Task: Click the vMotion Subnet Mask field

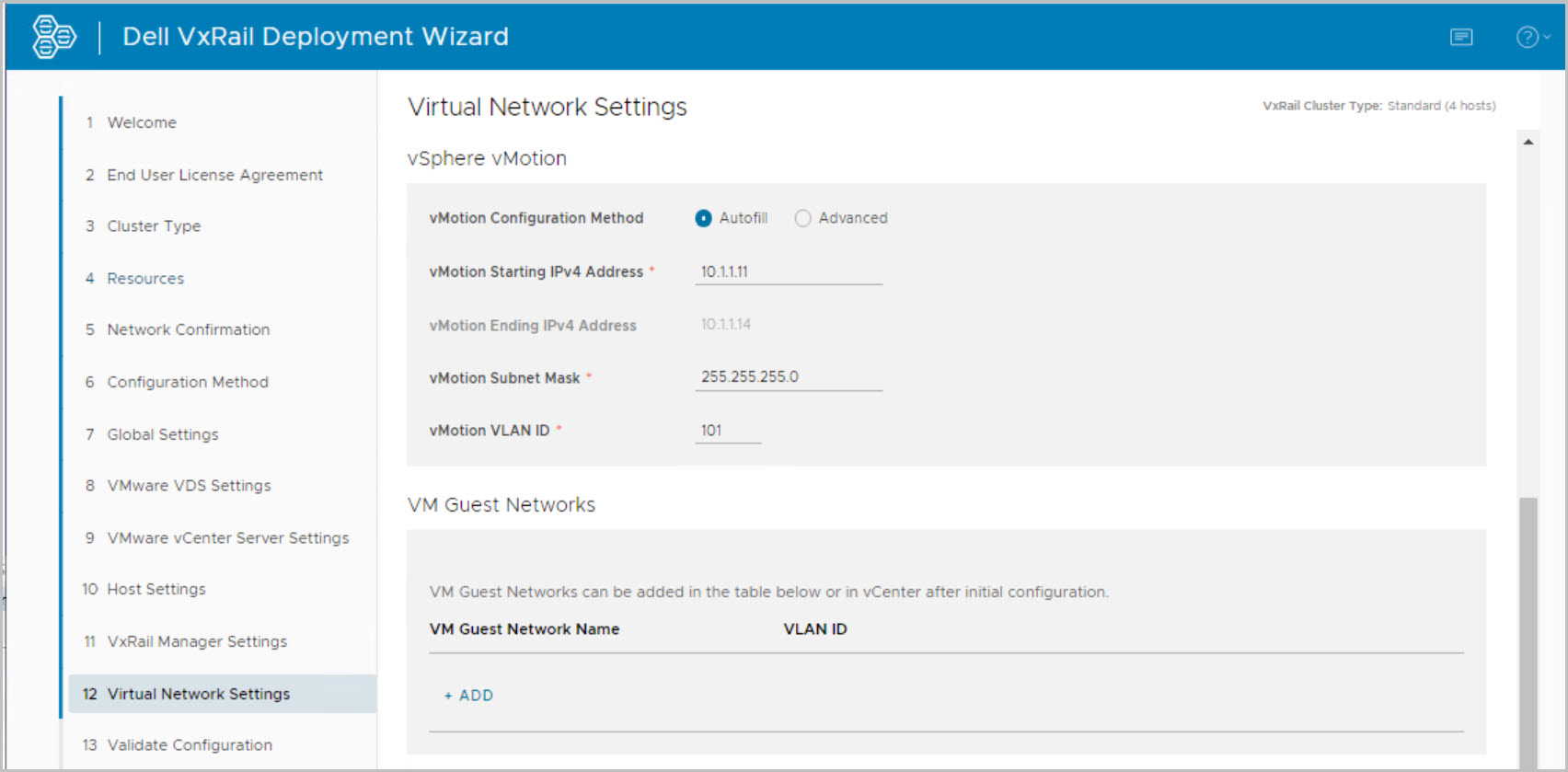Action: [788, 377]
